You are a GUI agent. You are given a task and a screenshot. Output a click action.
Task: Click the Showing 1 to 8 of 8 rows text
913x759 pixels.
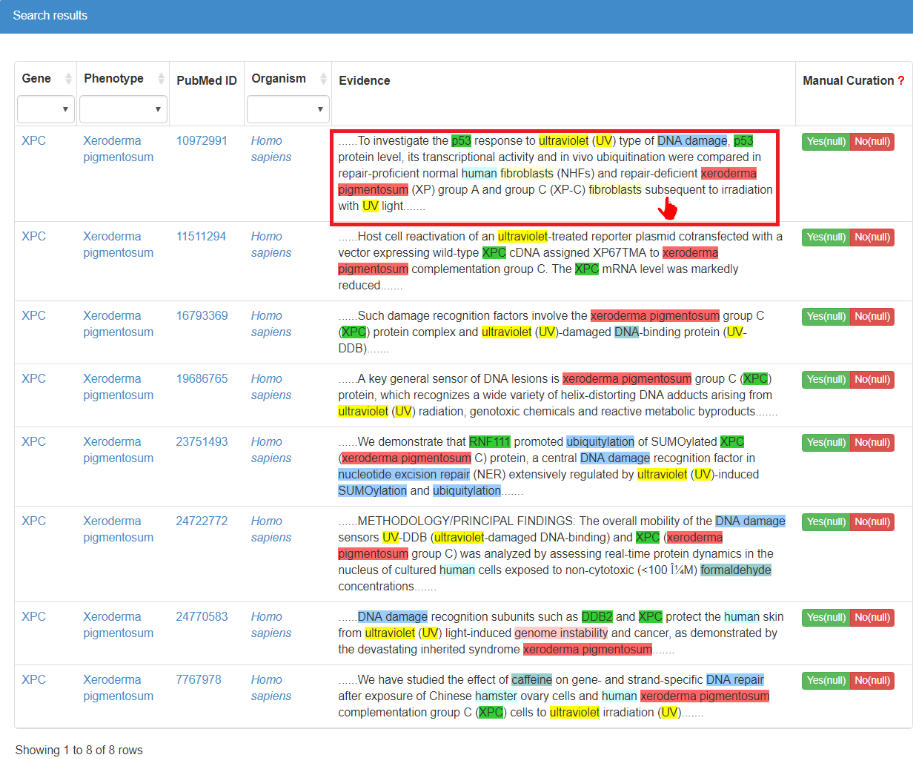(79, 750)
